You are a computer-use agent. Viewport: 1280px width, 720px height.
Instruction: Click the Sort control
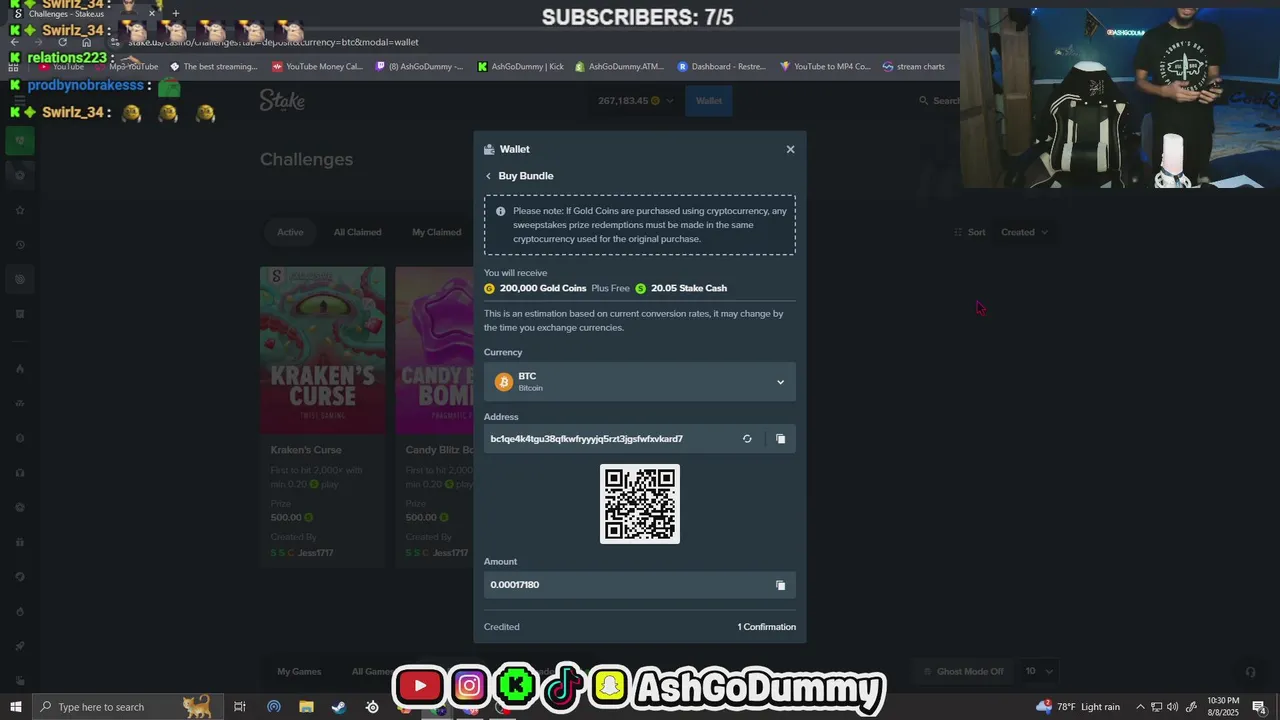point(970,232)
